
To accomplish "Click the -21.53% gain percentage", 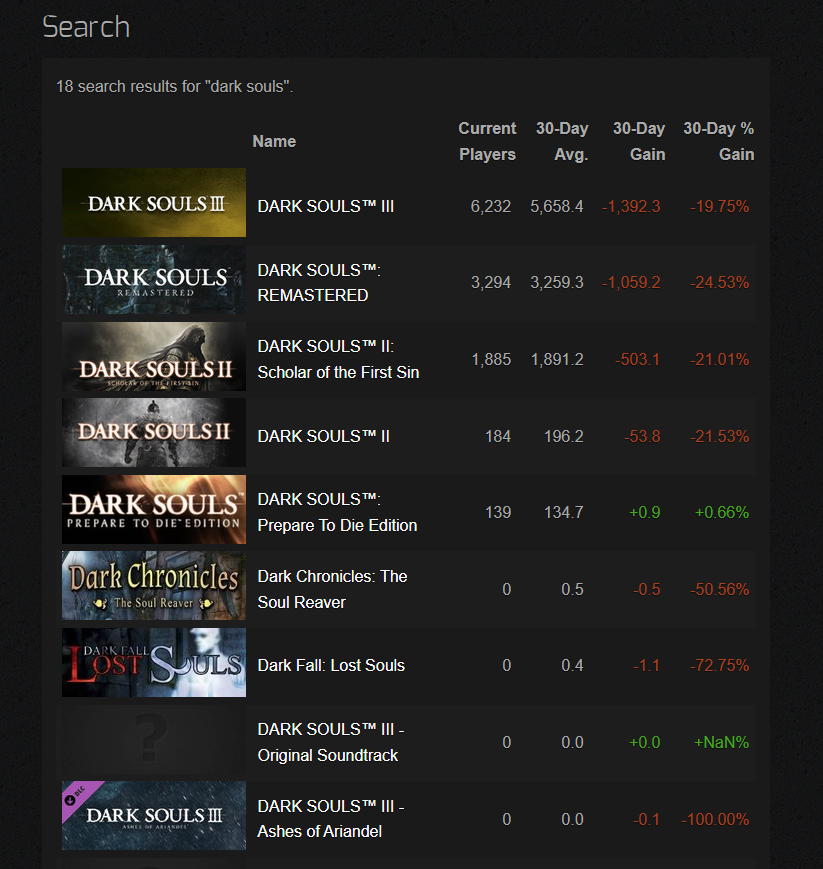I will coord(719,436).
